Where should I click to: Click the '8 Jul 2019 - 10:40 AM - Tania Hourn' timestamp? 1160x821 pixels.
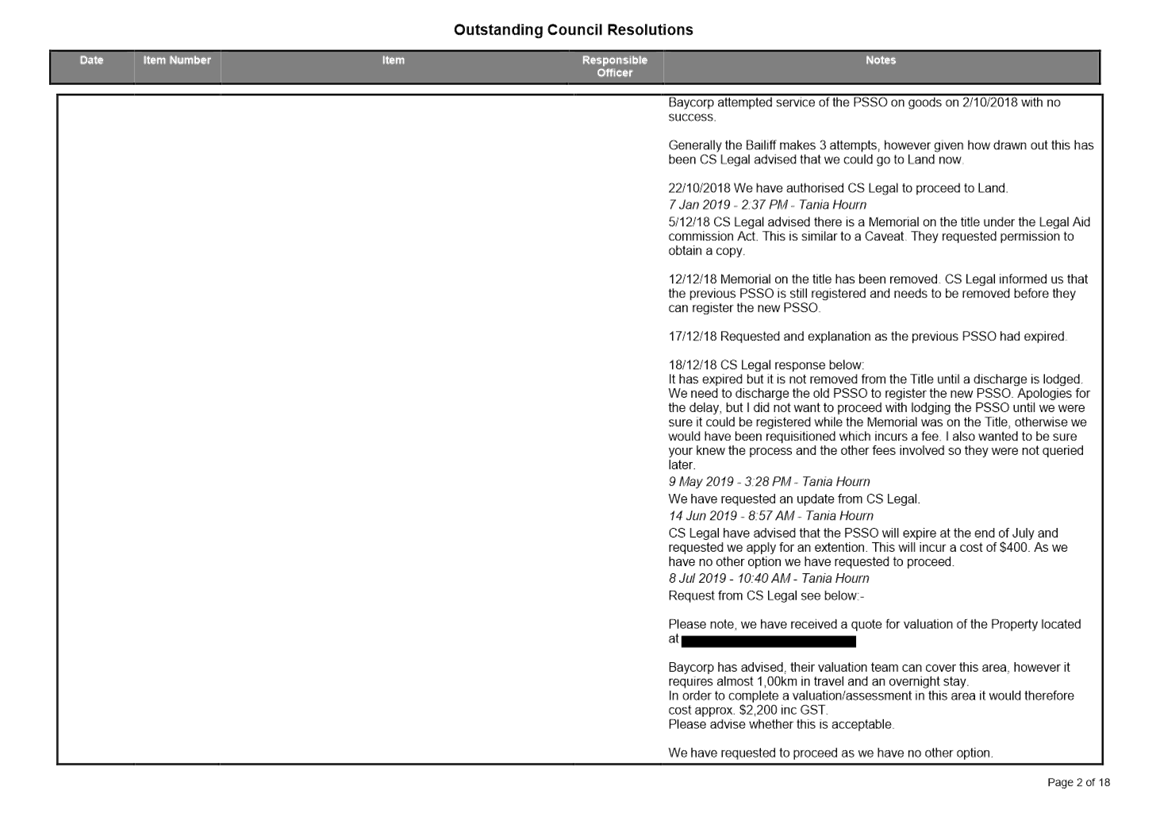pos(769,578)
